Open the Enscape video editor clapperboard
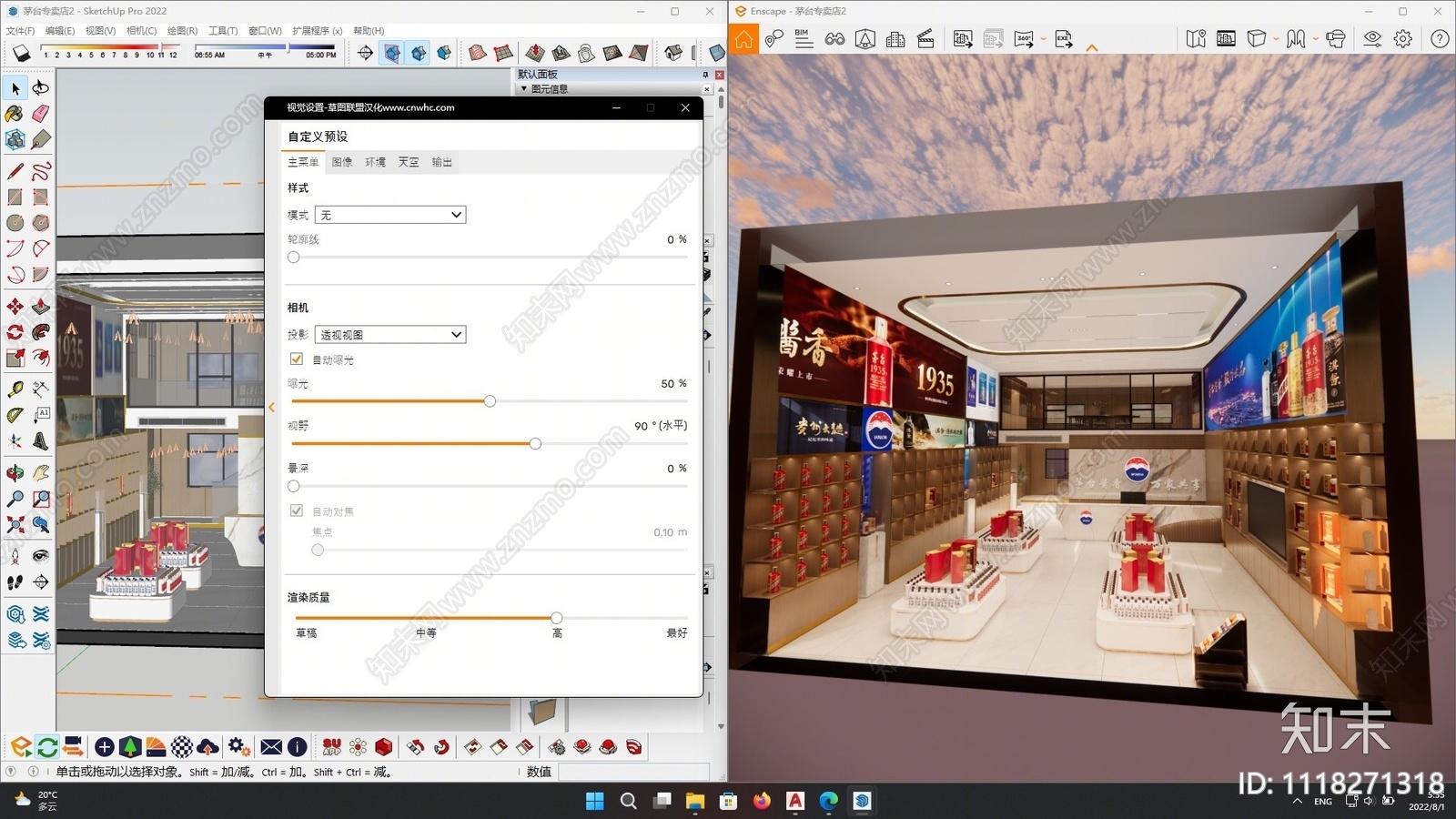The height and width of the screenshot is (819, 1456). (925, 39)
